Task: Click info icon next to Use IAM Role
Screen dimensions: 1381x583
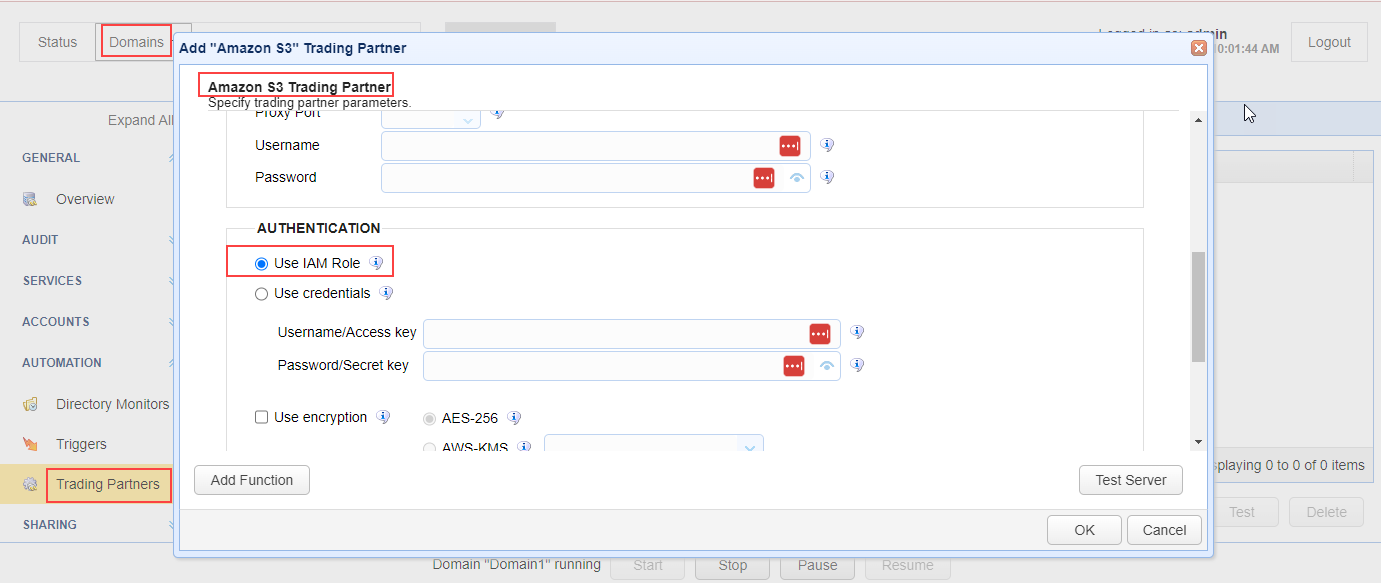Action: [376, 263]
